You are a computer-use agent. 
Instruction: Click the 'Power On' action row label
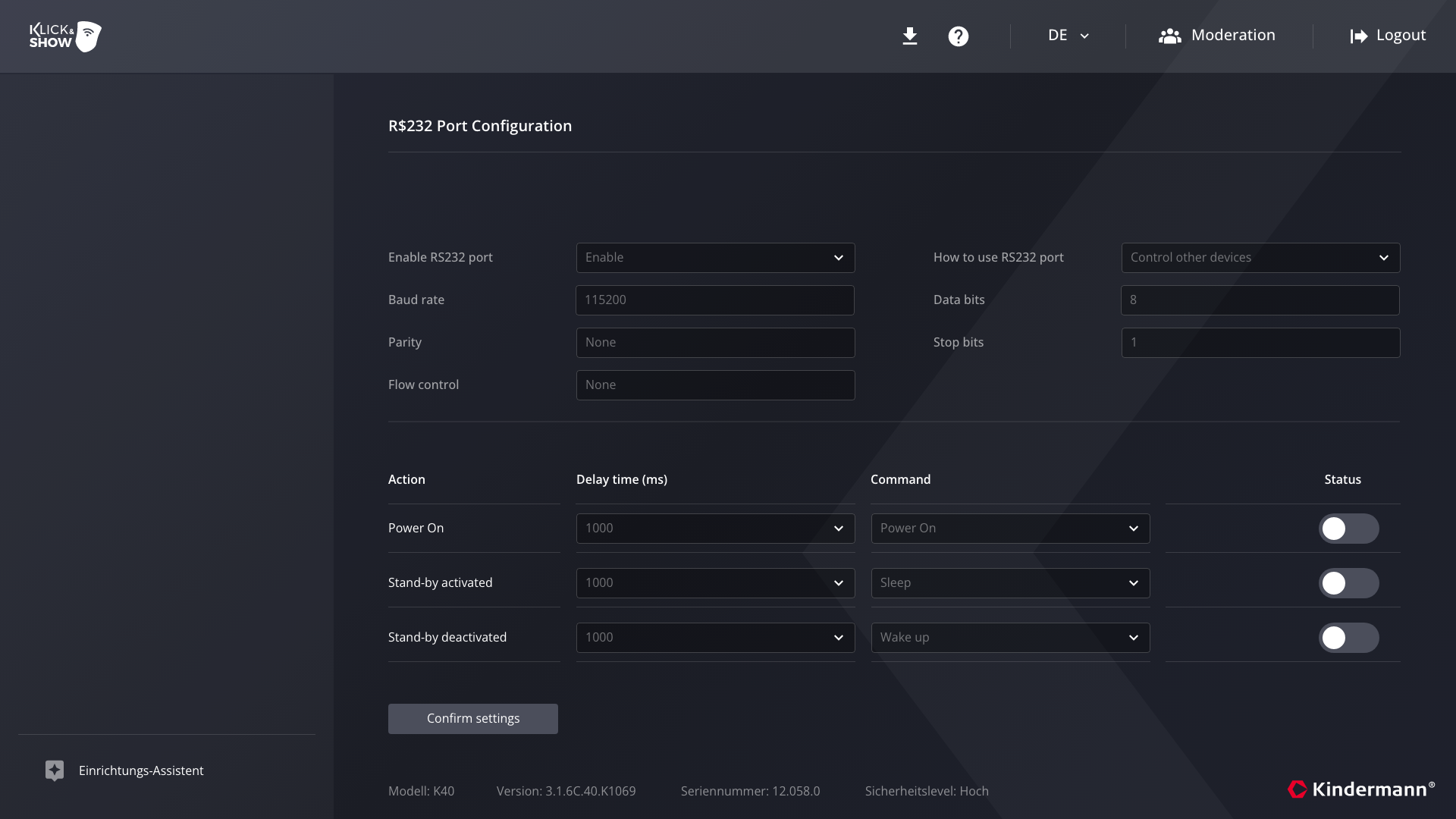tap(416, 528)
